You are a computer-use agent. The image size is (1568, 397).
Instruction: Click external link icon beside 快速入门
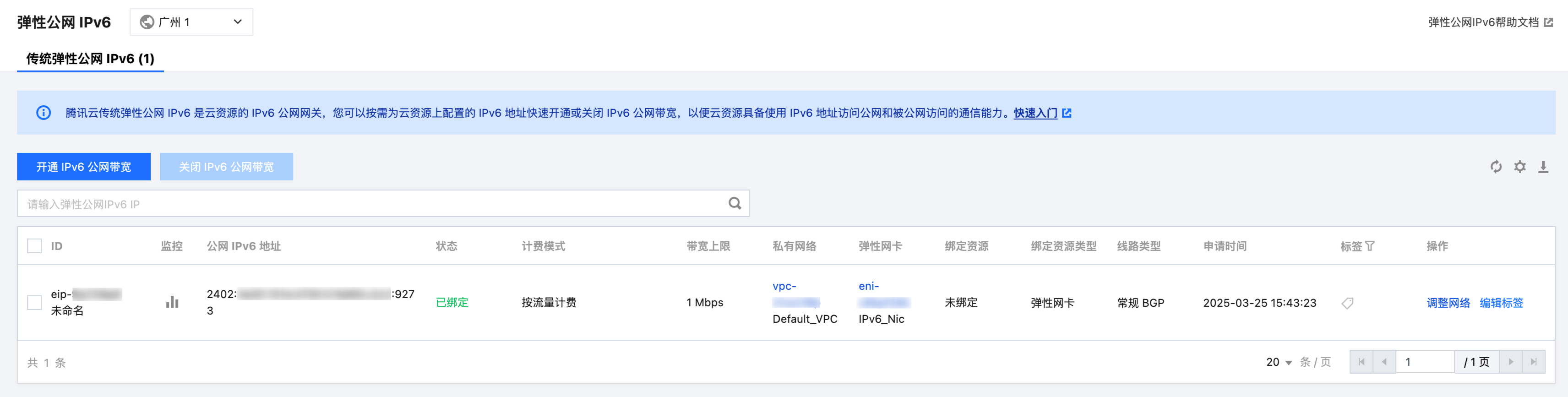tap(1067, 113)
